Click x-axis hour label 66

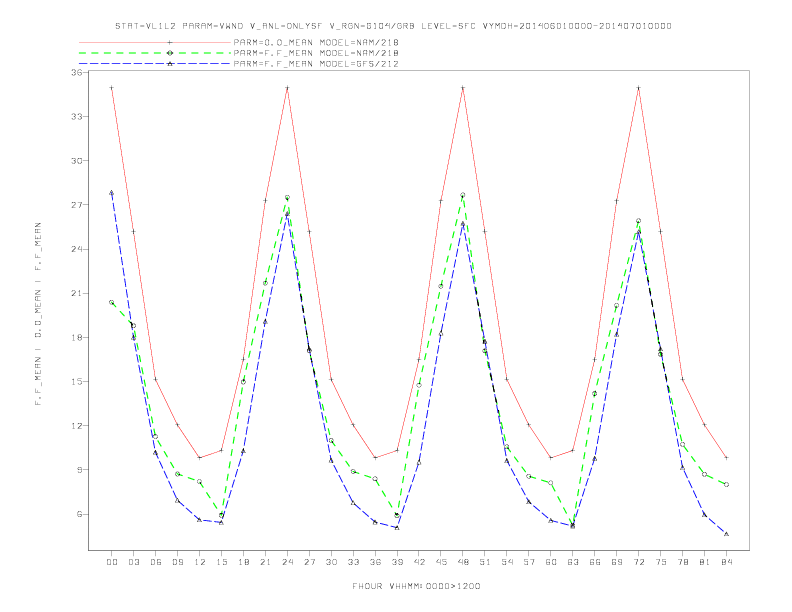[x=595, y=562]
